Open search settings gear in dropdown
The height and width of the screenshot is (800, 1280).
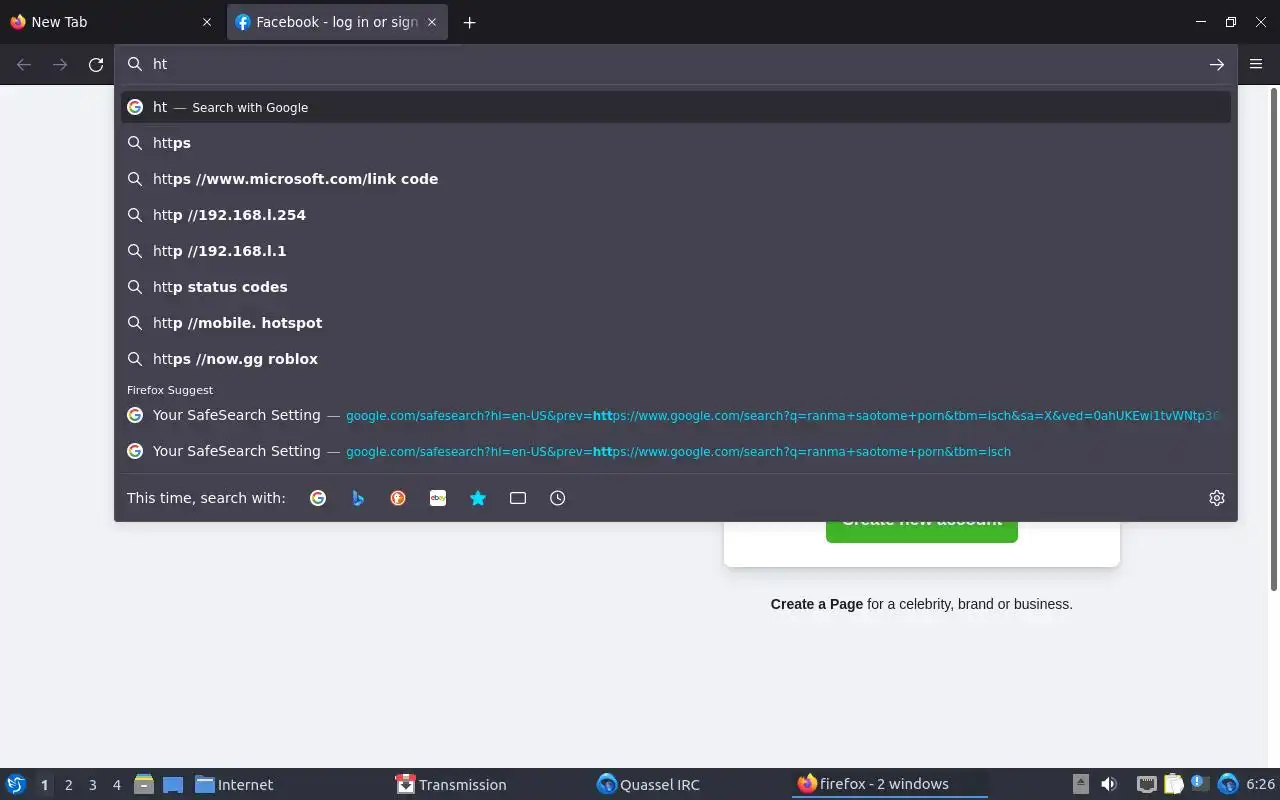(x=1217, y=498)
